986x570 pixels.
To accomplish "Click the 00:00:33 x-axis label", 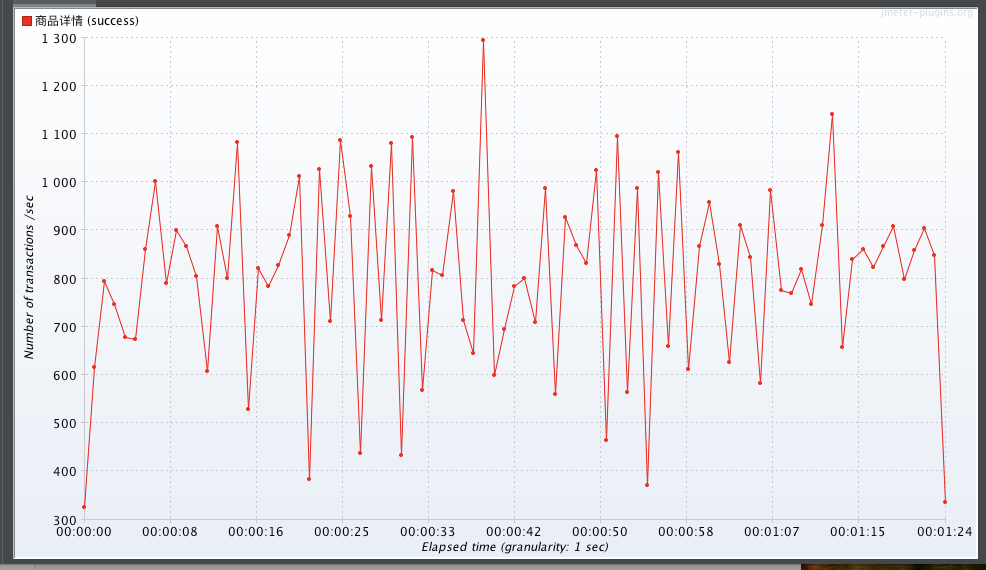I will [x=428, y=532].
